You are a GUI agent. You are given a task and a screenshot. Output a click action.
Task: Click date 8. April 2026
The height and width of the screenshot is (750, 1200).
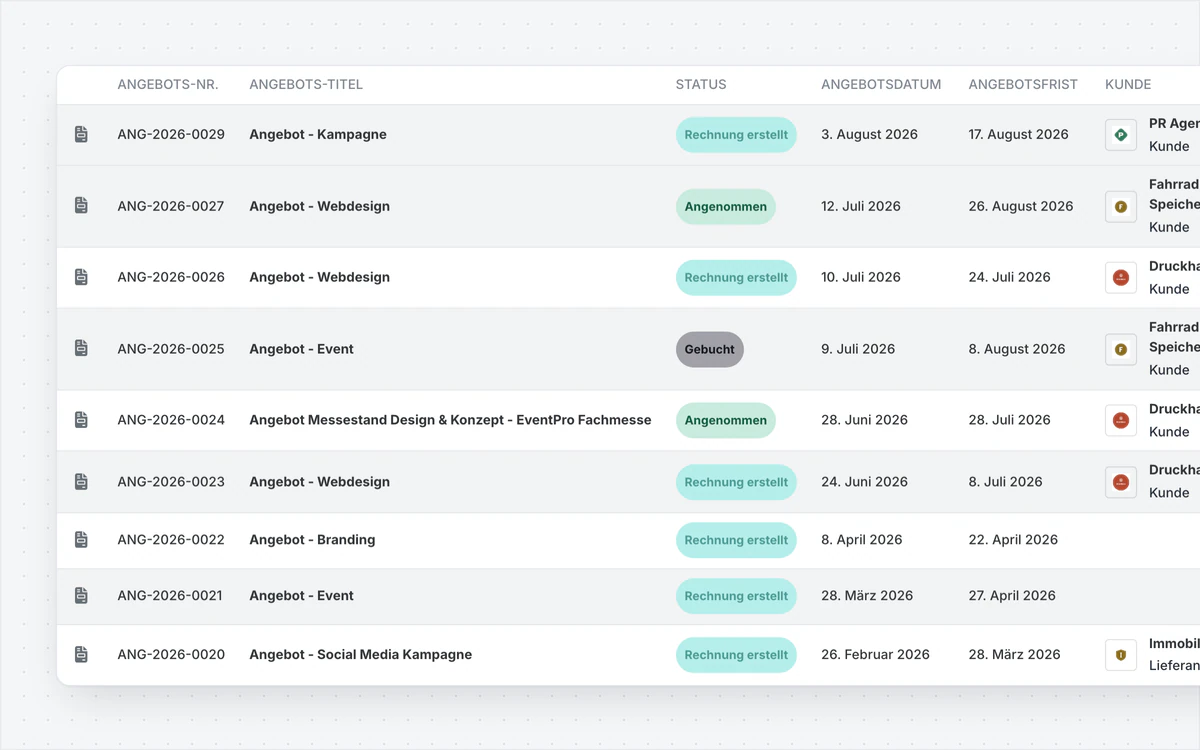[861, 539]
